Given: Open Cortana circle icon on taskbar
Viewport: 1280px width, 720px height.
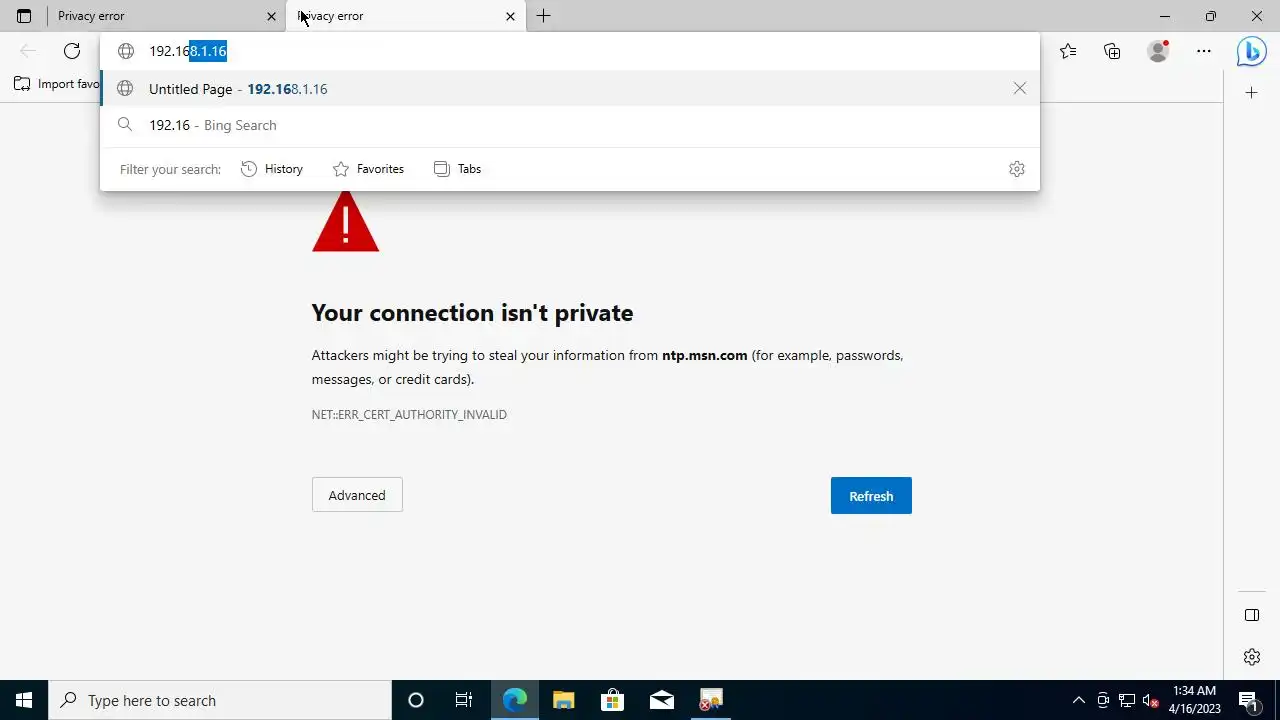Looking at the screenshot, I should [416, 700].
